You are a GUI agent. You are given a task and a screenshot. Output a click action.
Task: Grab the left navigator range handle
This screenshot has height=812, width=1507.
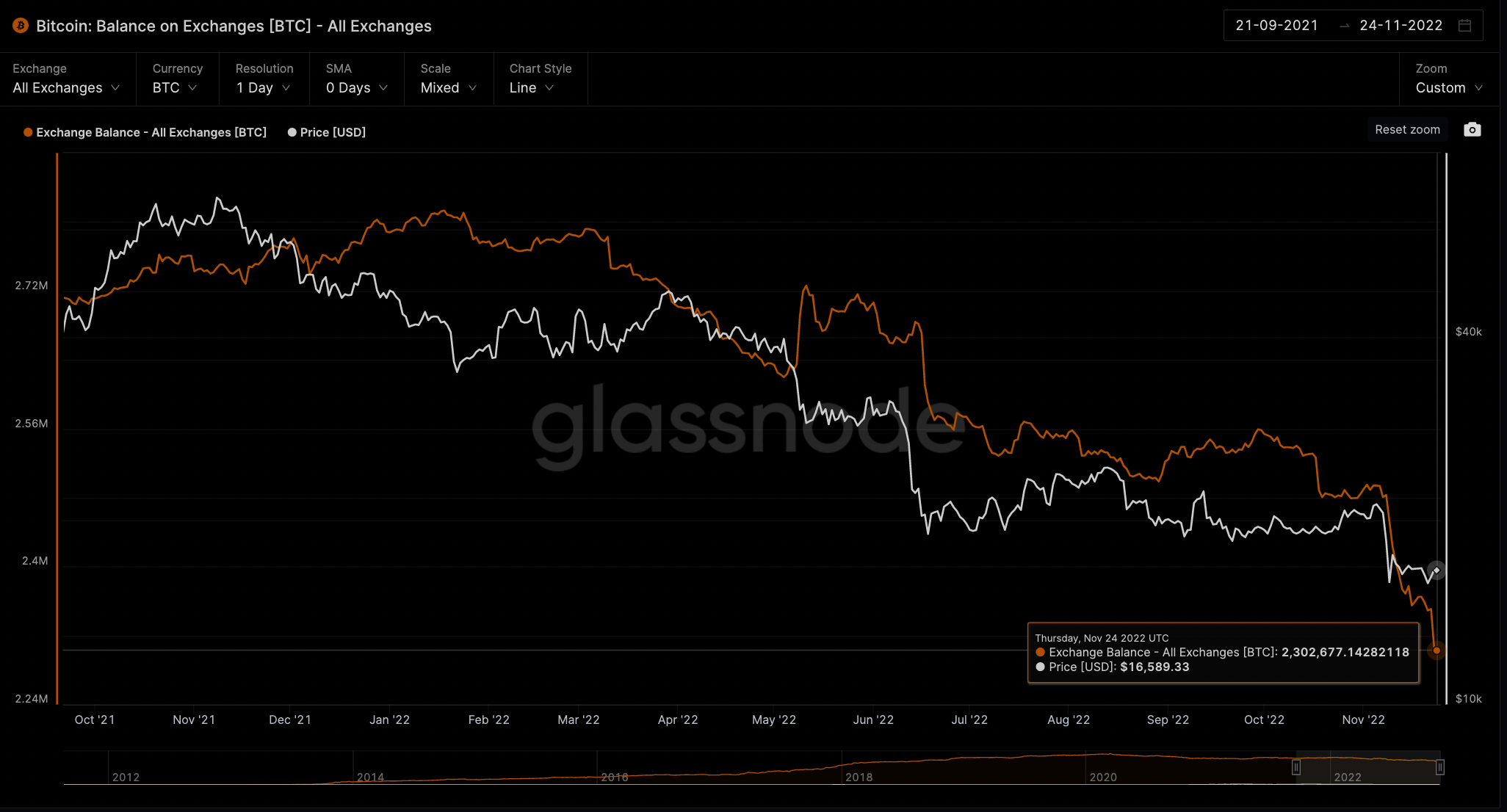[1296, 767]
